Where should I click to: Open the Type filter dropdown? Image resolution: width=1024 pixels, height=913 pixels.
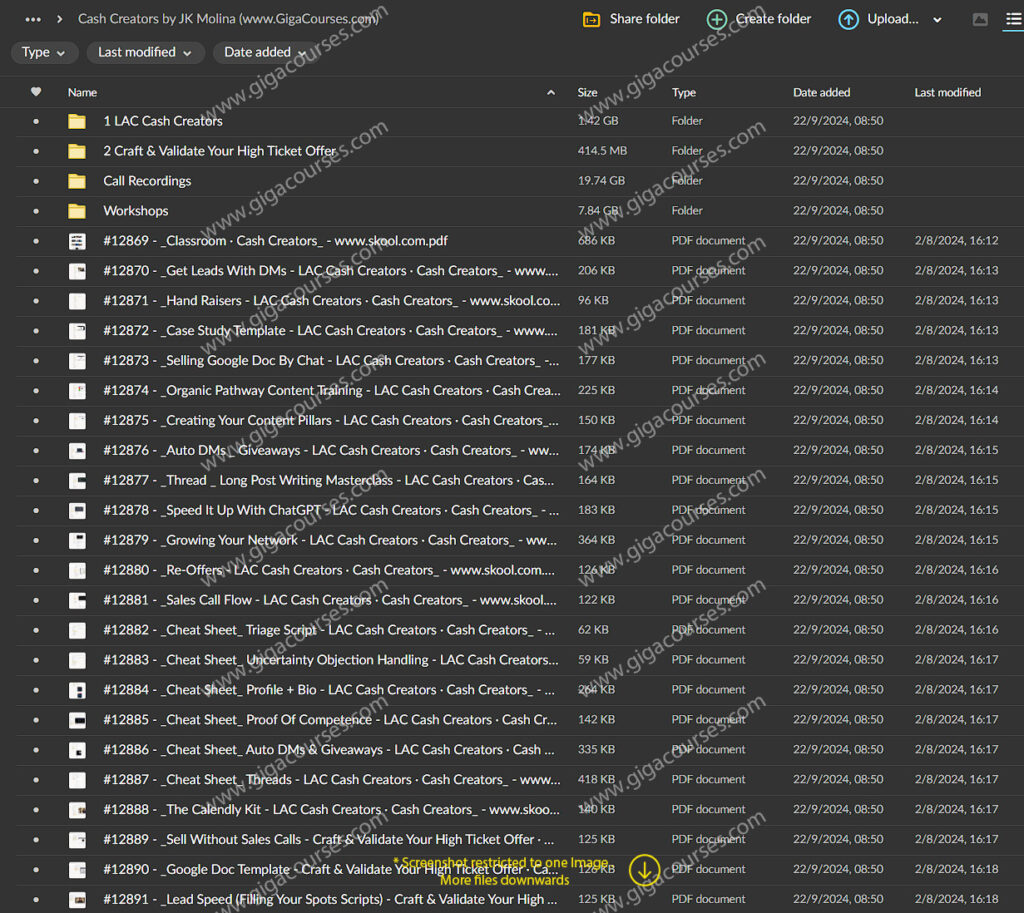pos(44,52)
